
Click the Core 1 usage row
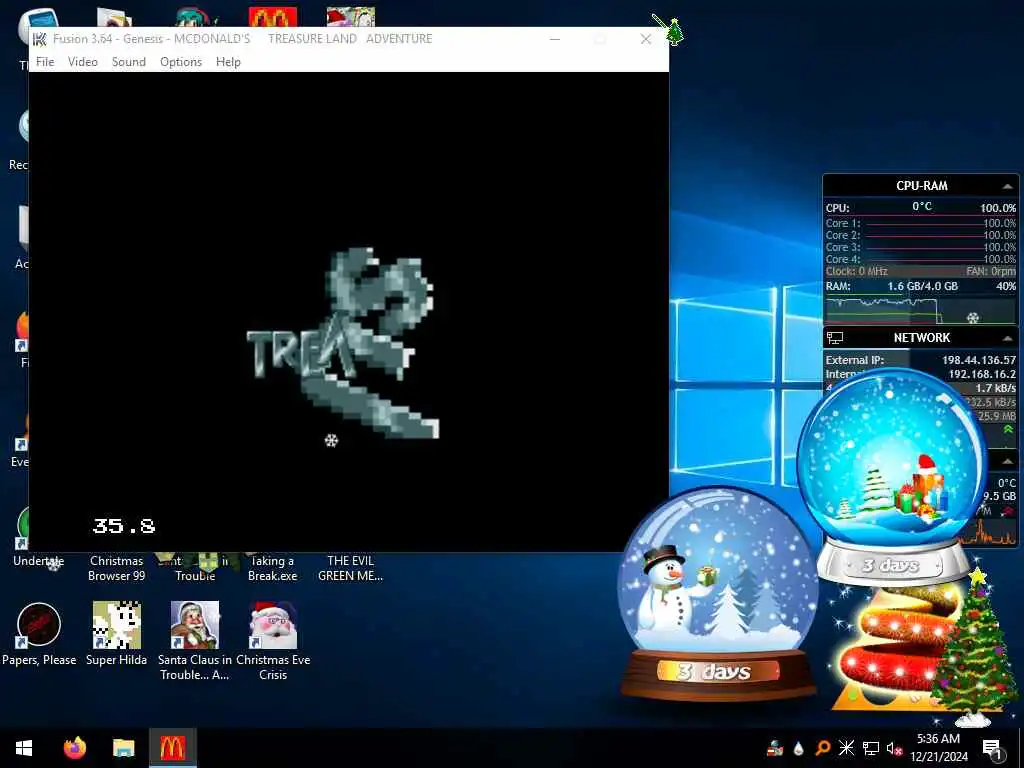click(920, 223)
